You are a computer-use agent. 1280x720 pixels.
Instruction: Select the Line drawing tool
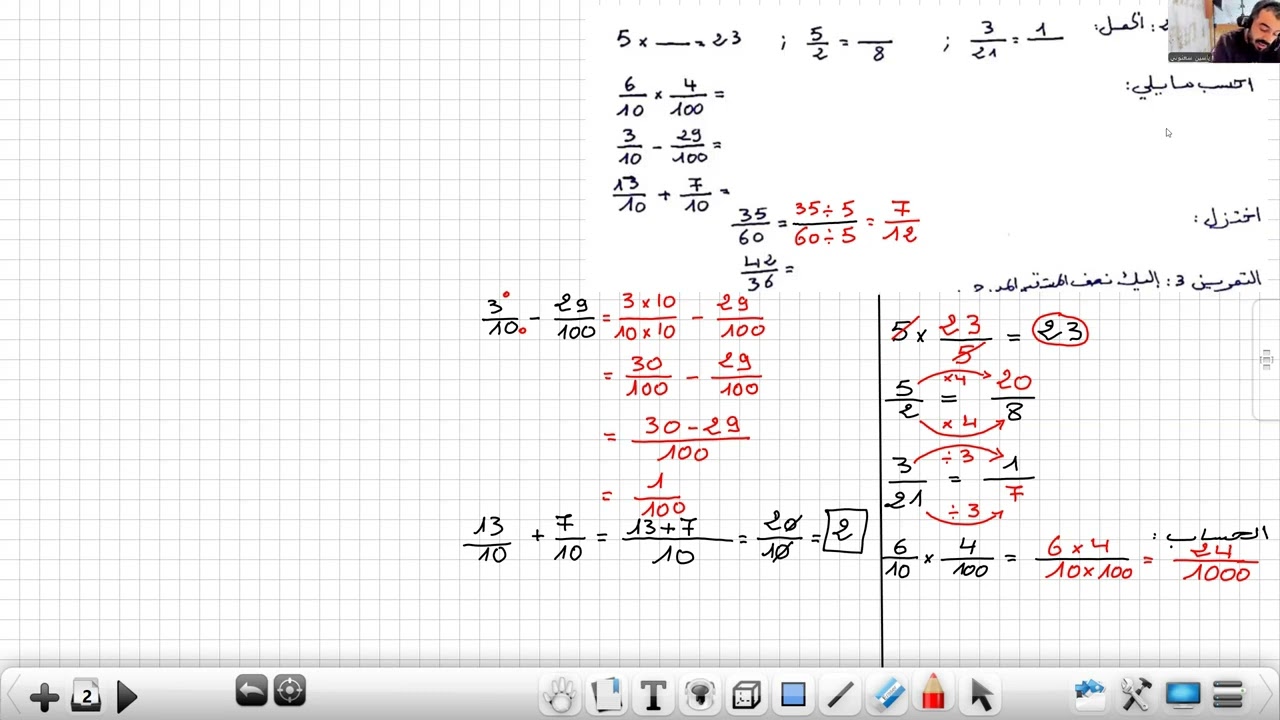point(840,694)
